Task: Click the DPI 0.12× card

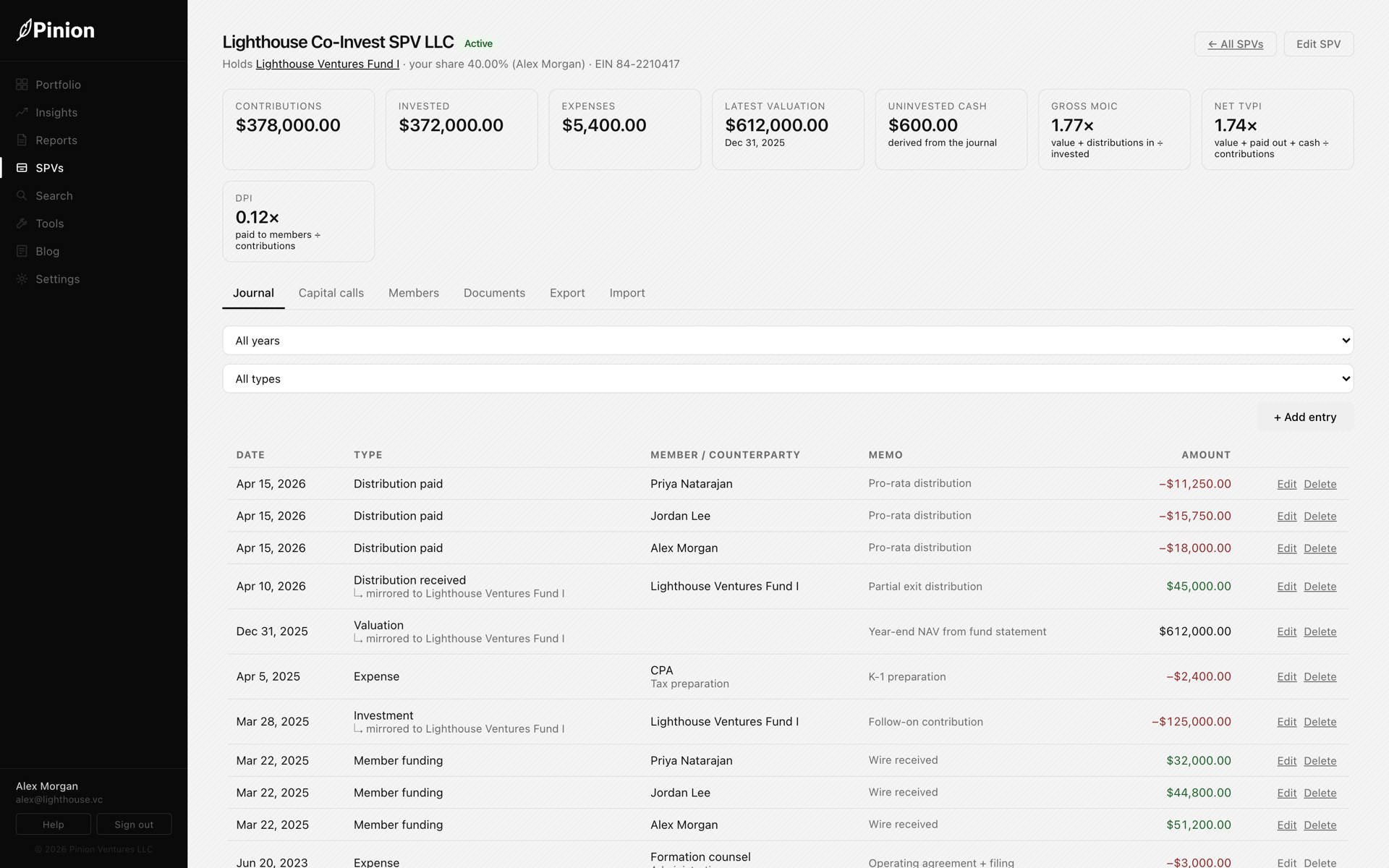Action: pos(298,221)
